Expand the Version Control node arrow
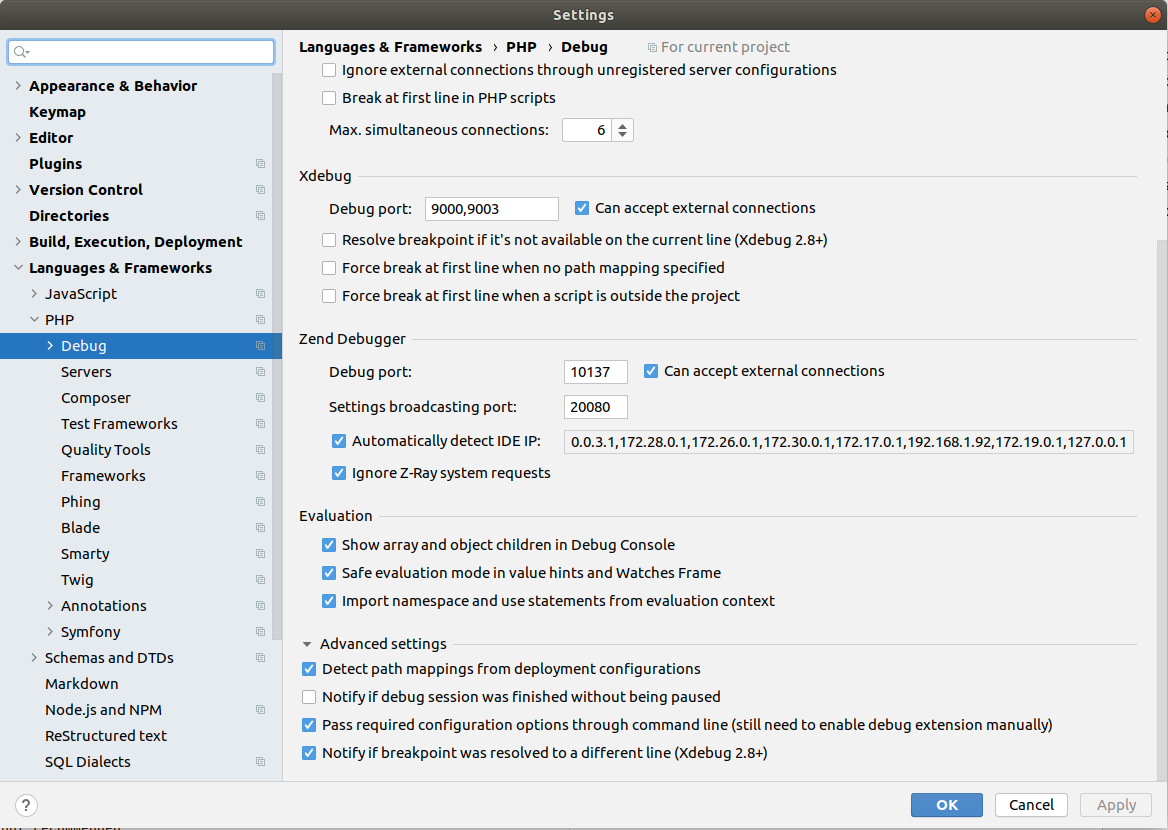1168x830 pixels. pos(18,190)
